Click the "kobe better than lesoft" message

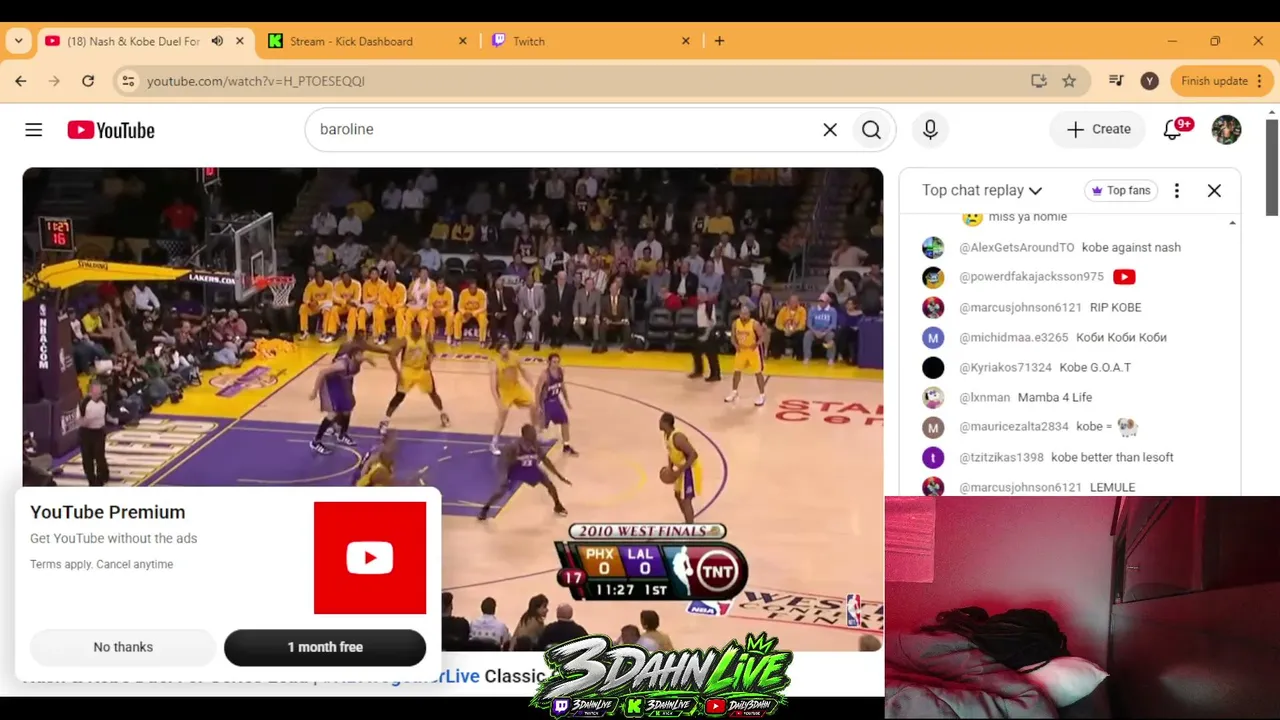click(1112, 458)
